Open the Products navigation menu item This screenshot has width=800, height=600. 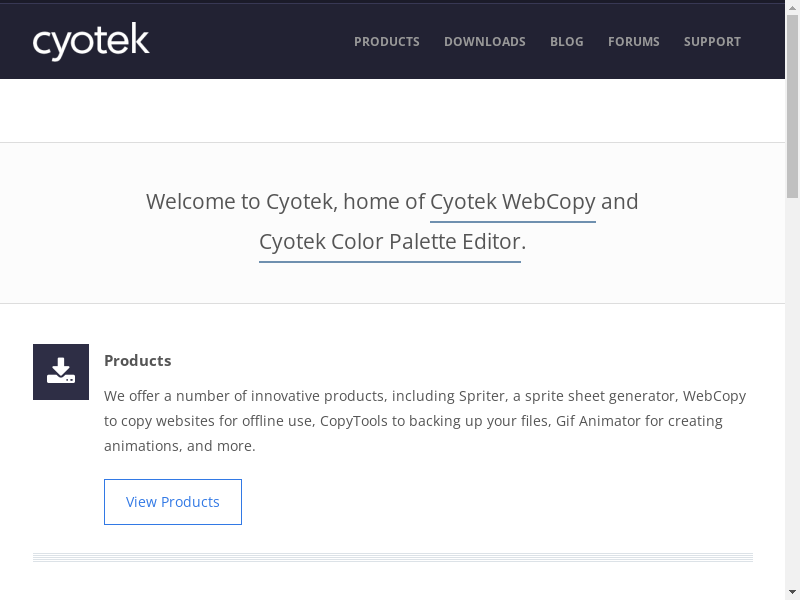click(387, 42)
